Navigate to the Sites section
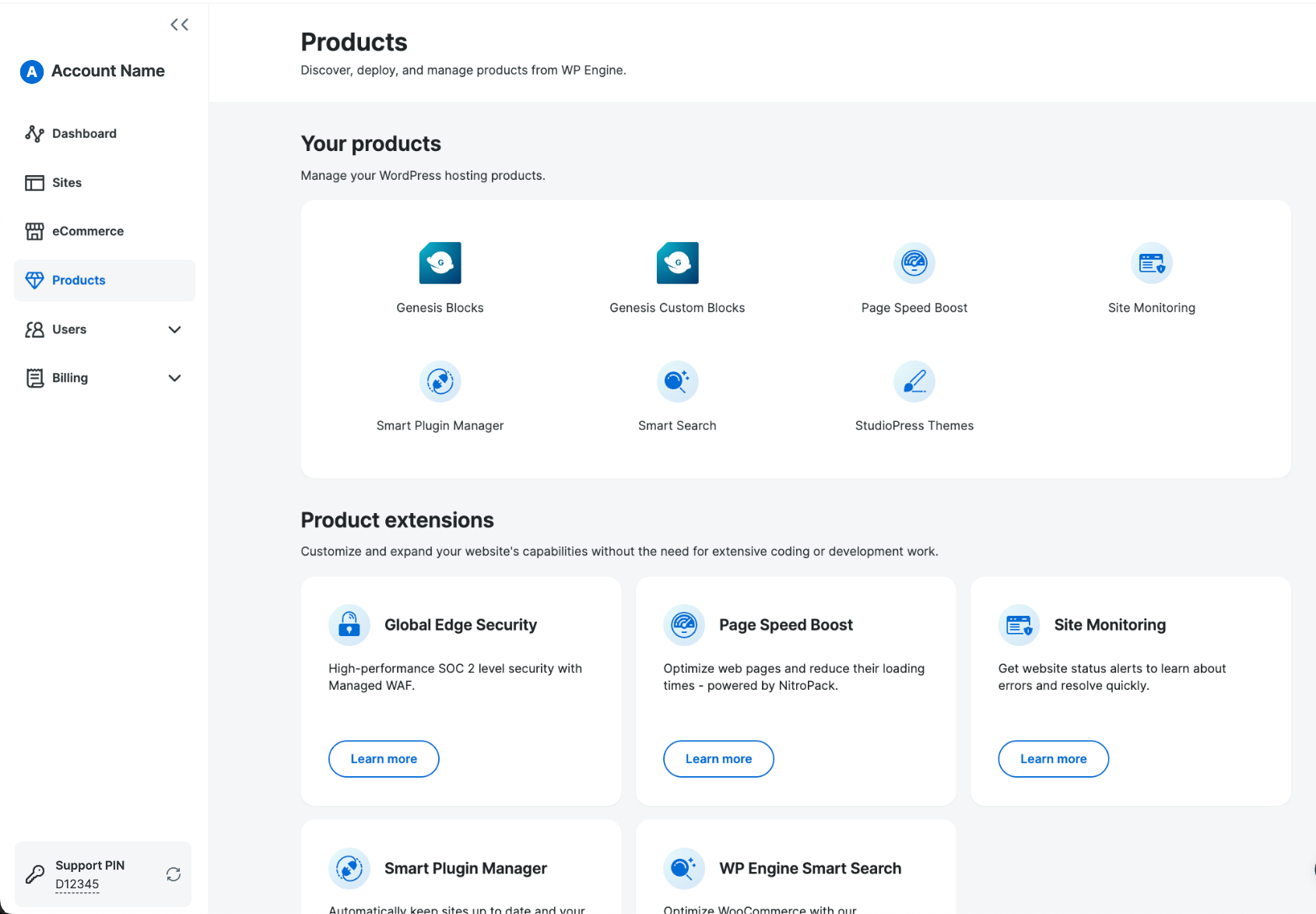 pos(66,182)
